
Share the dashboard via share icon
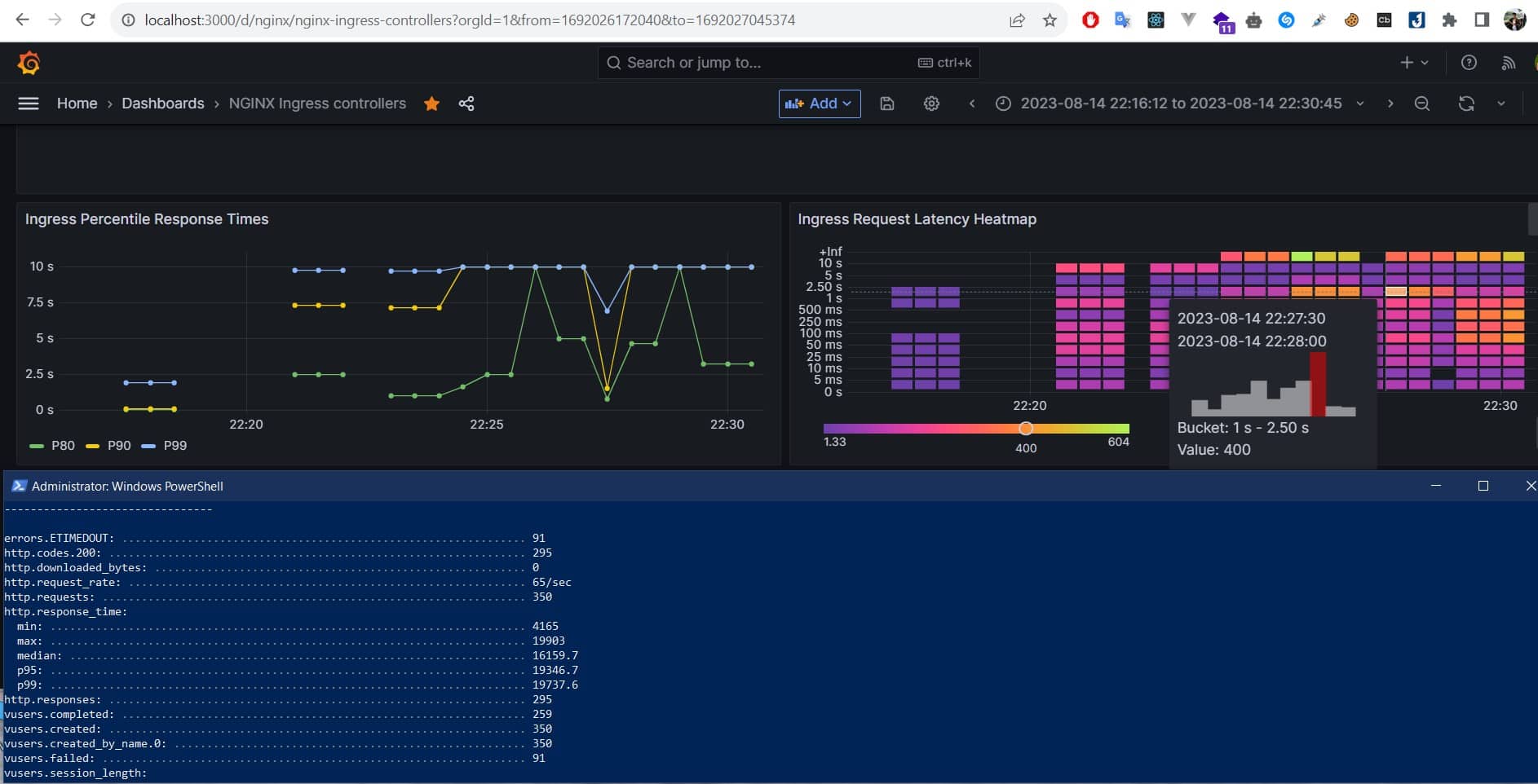tap(466, 104)
